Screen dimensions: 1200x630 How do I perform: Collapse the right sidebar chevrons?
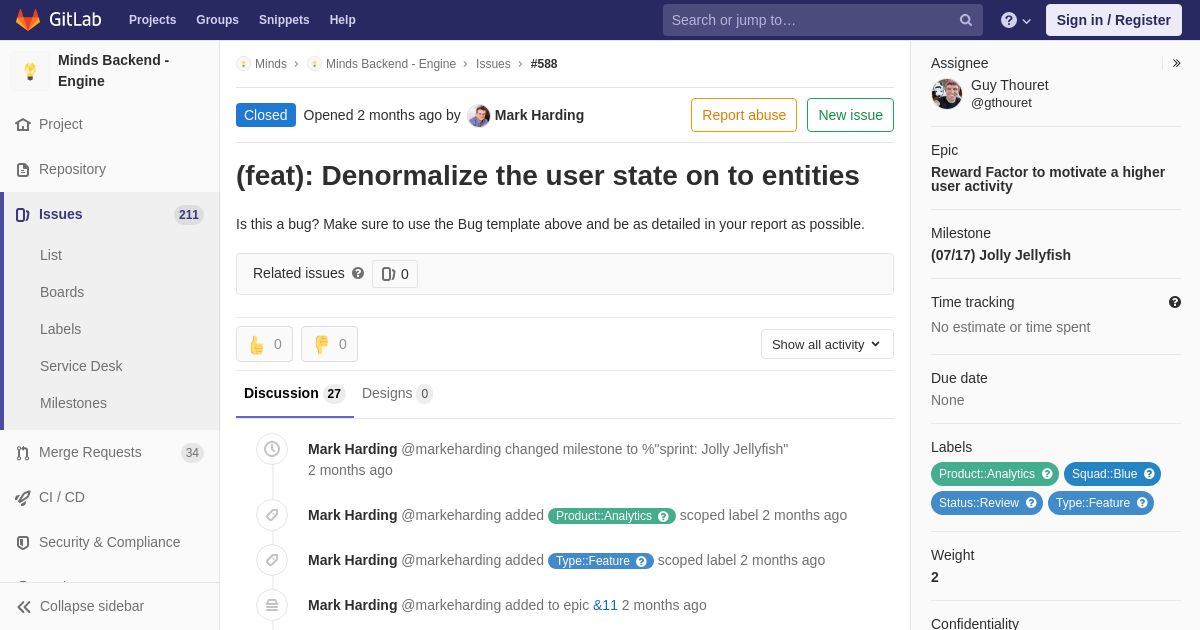1176,63
